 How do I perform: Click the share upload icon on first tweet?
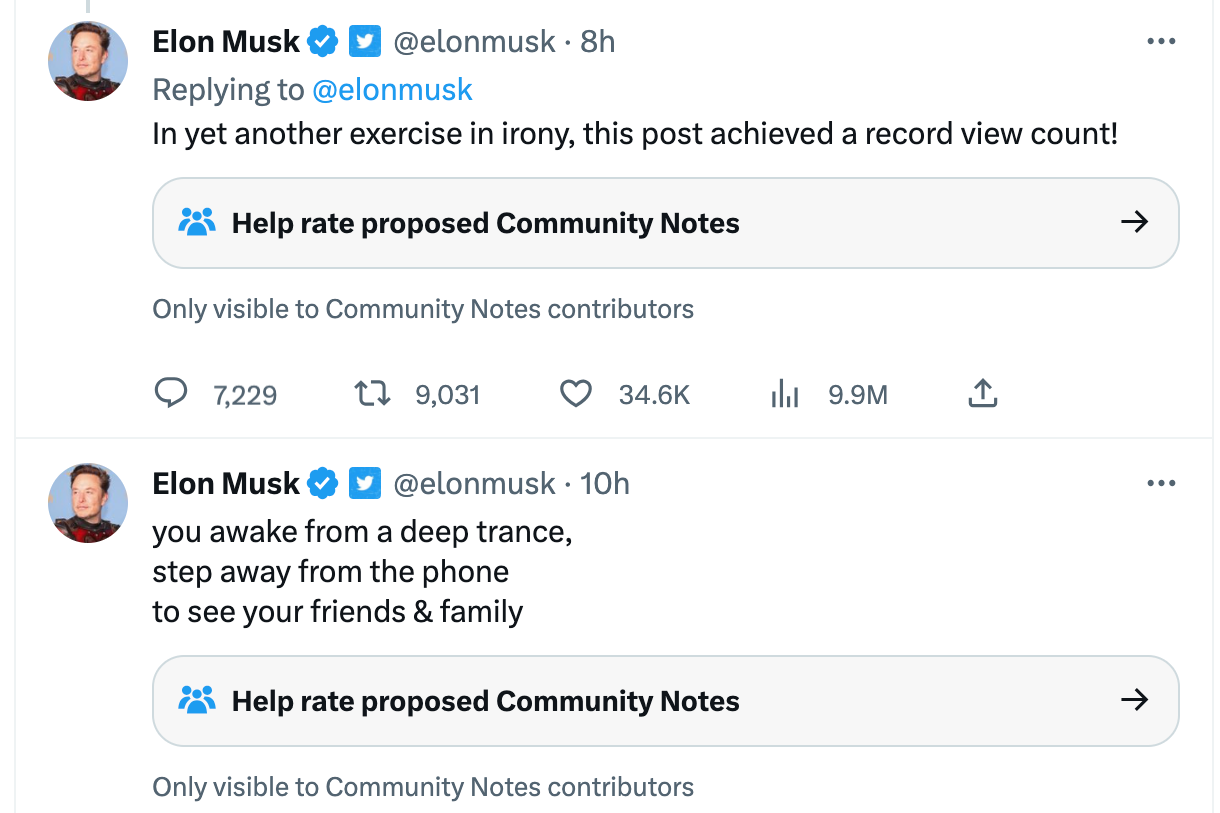pos(982,394)
